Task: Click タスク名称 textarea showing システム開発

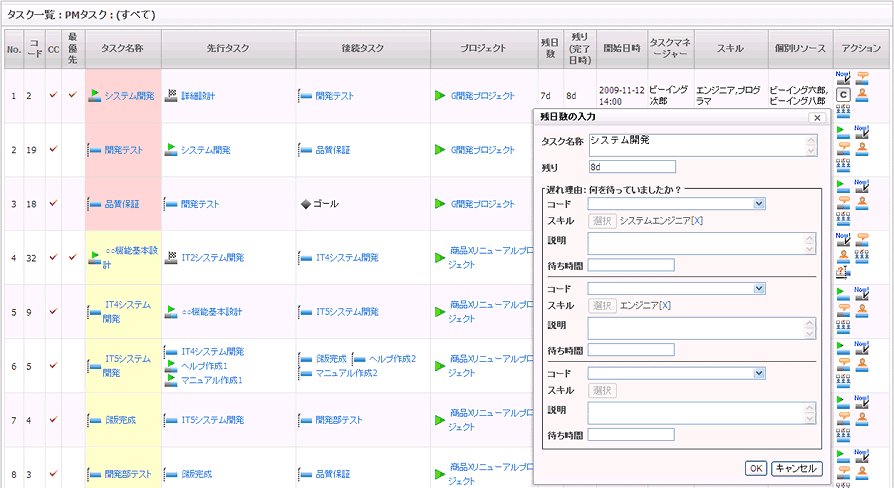Action: tap(703, 145)
